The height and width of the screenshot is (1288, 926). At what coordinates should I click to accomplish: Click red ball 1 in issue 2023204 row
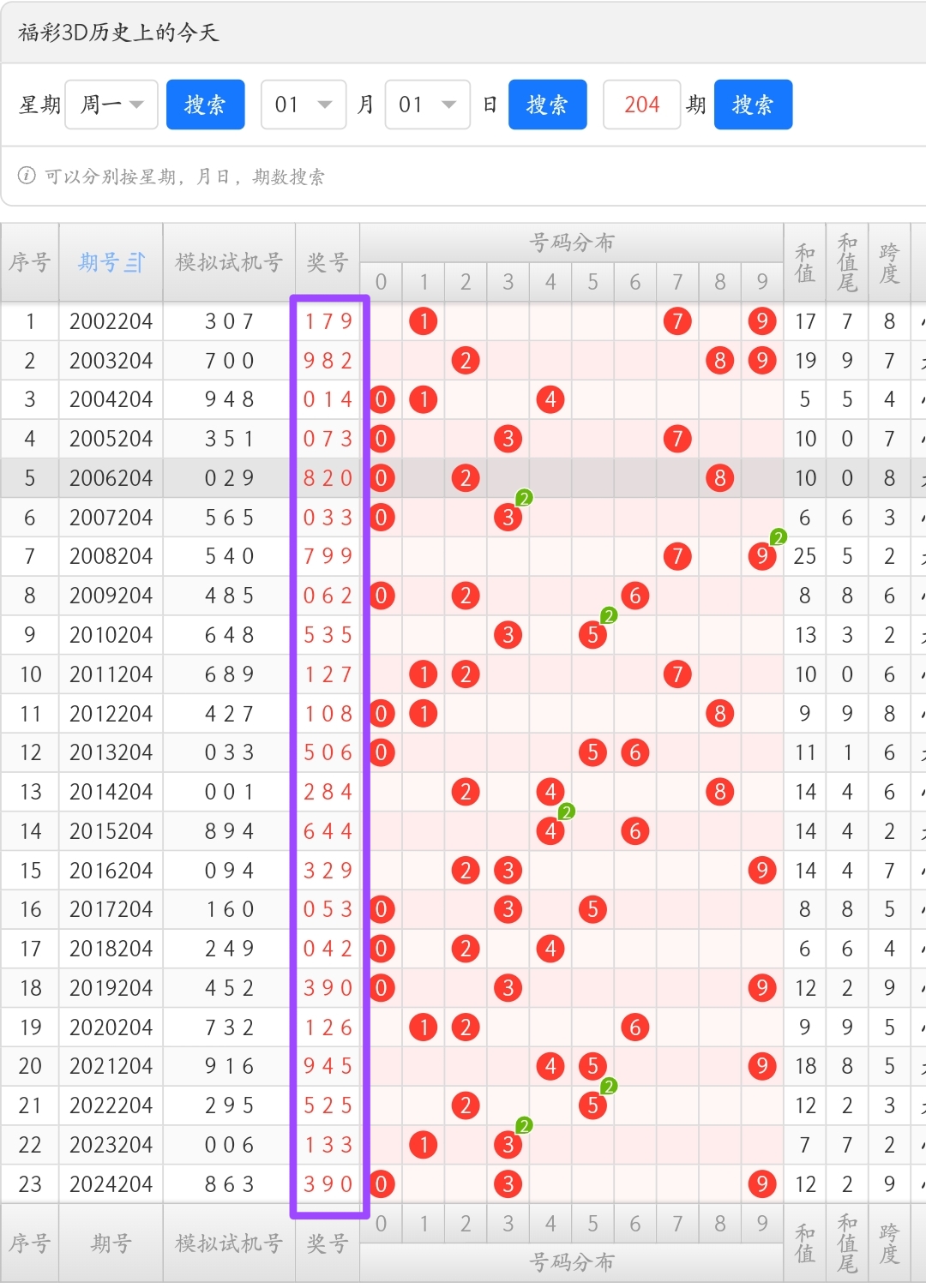pos(424,1145)
